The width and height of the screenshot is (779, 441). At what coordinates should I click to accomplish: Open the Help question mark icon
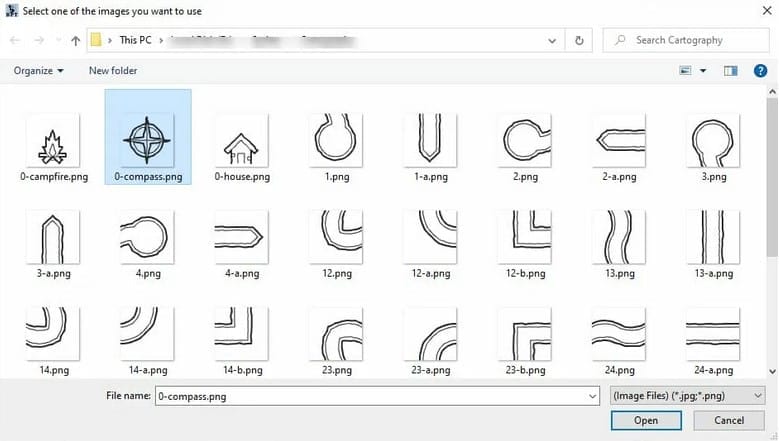[760, 71]
